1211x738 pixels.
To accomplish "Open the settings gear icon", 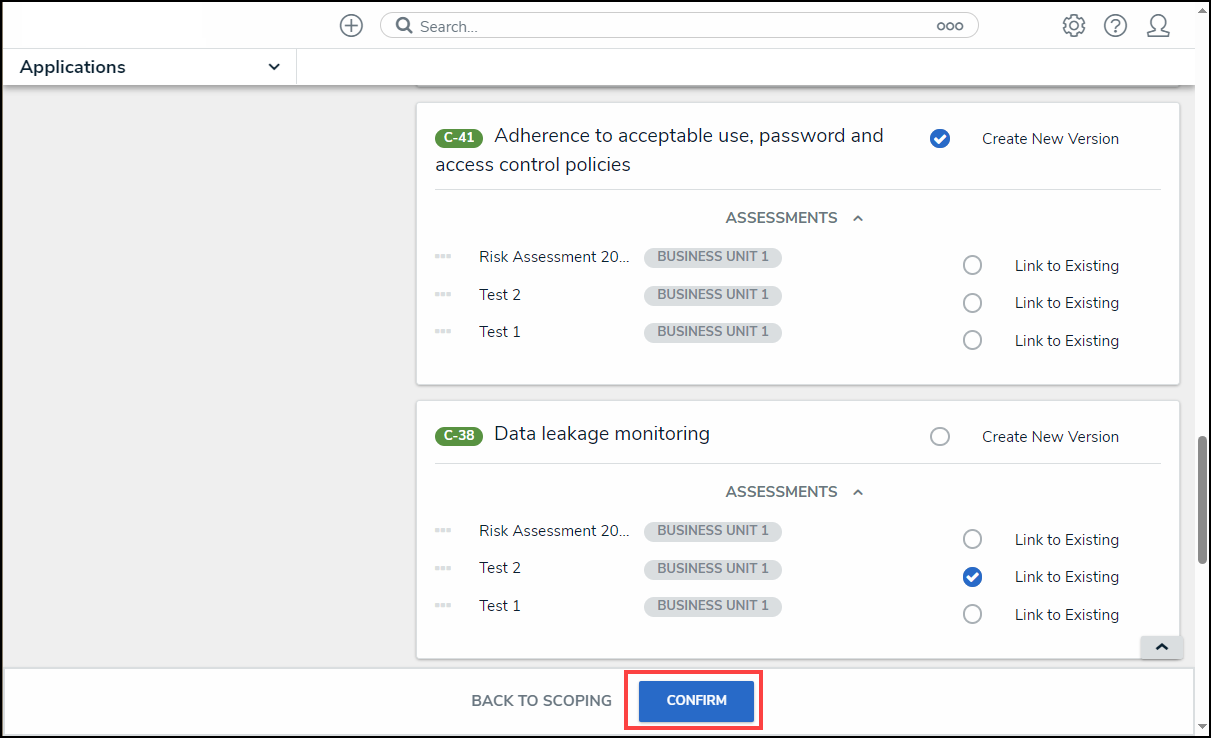I will 1074,26.
